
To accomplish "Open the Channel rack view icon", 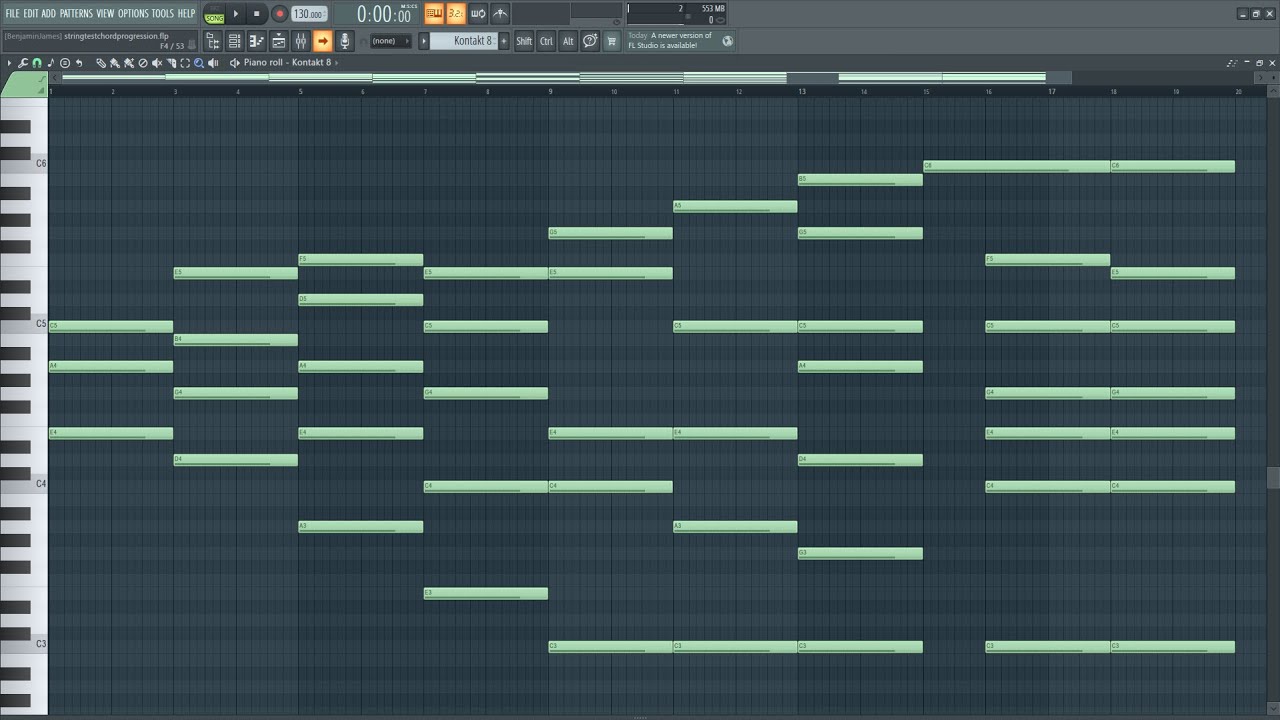I will [234, 41].
